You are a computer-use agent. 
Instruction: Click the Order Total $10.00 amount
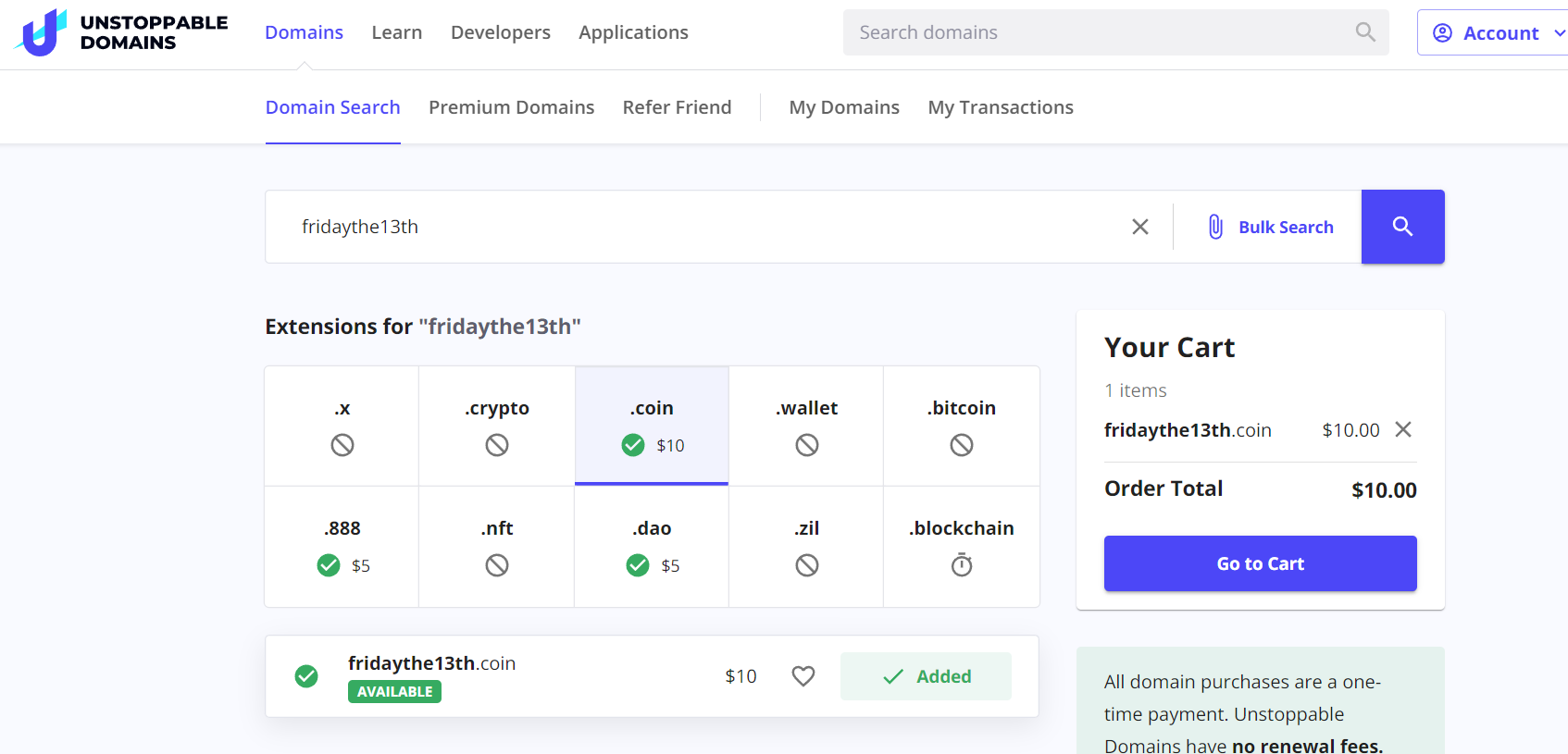click(x=1384, y=489)
